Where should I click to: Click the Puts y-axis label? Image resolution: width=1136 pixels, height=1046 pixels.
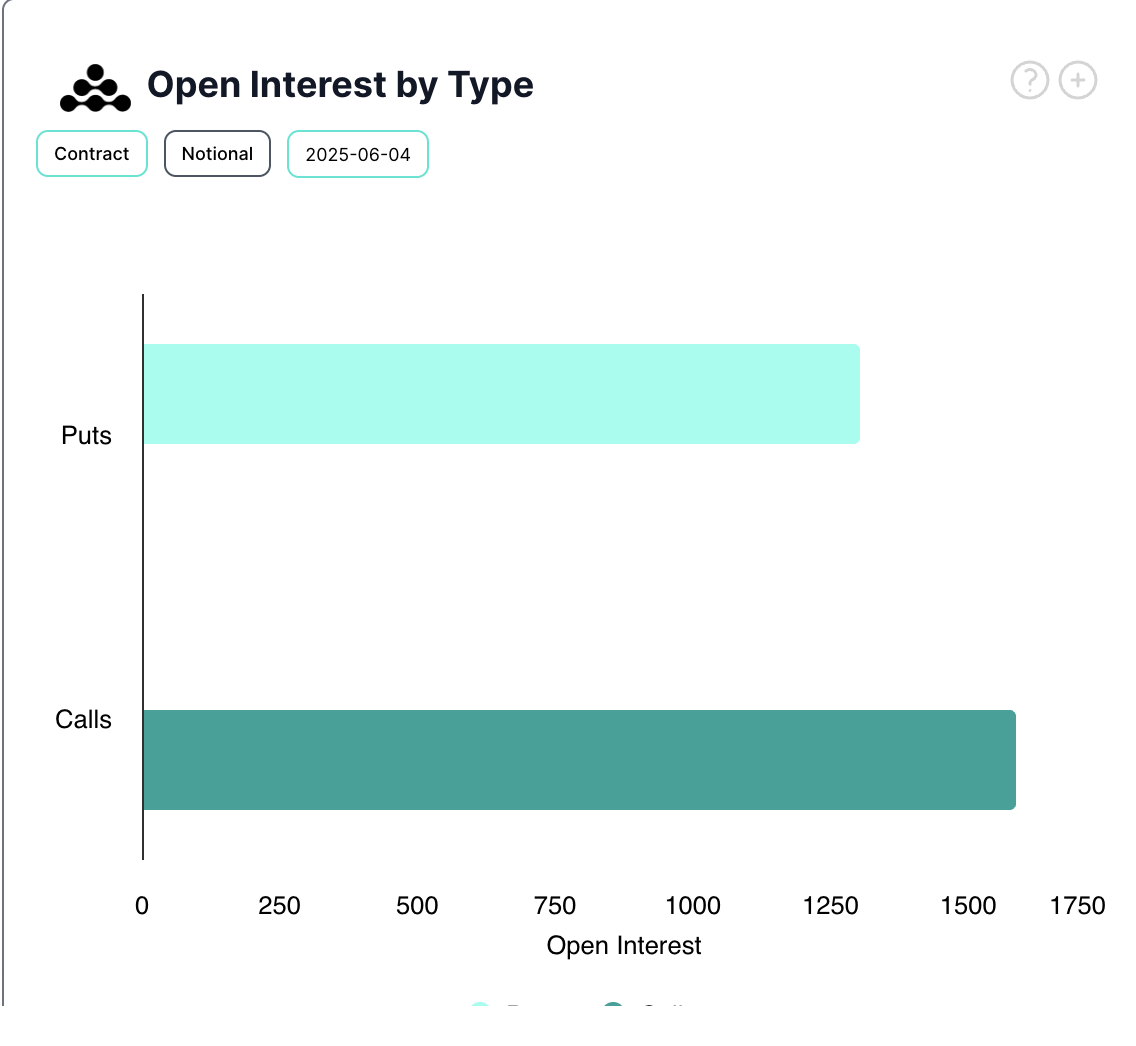point(86,436)
